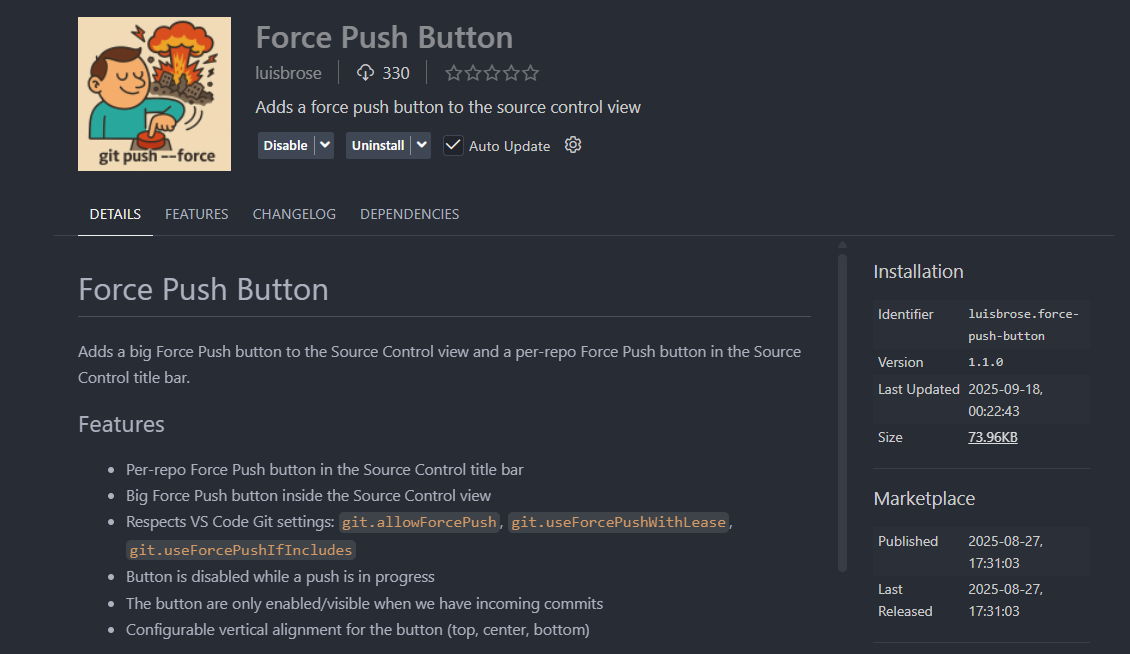The width and height of the screenshot is (1130, 654).
Task: Click the Disable button
Action: point(285,145)
